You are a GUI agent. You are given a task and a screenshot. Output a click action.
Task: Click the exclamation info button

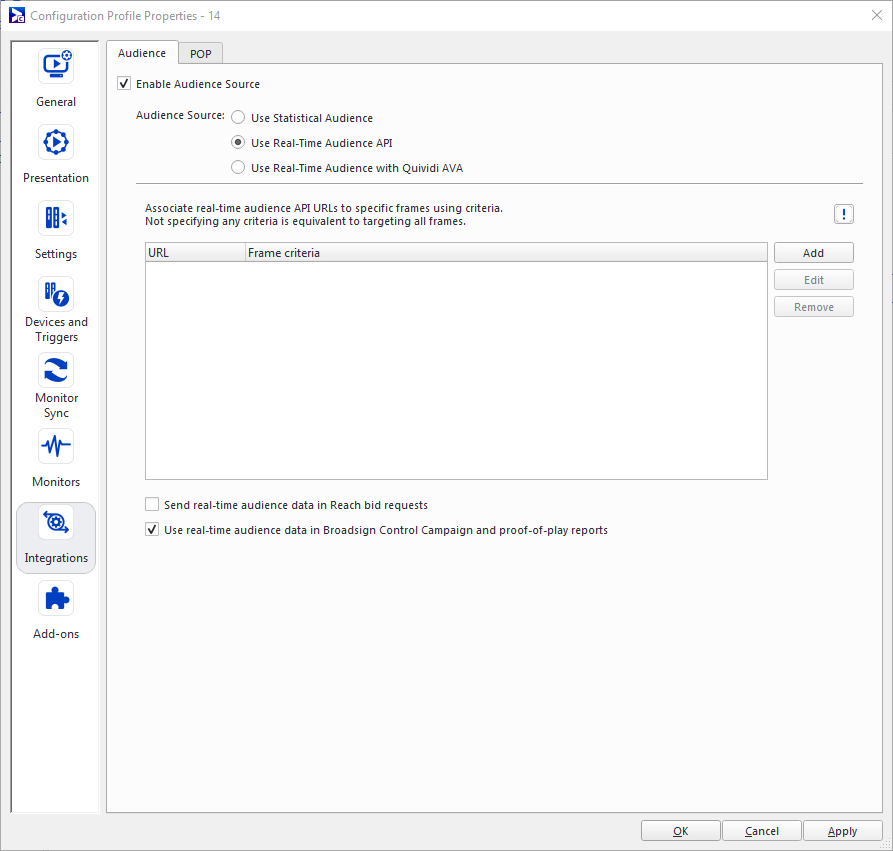coord(844,214)
